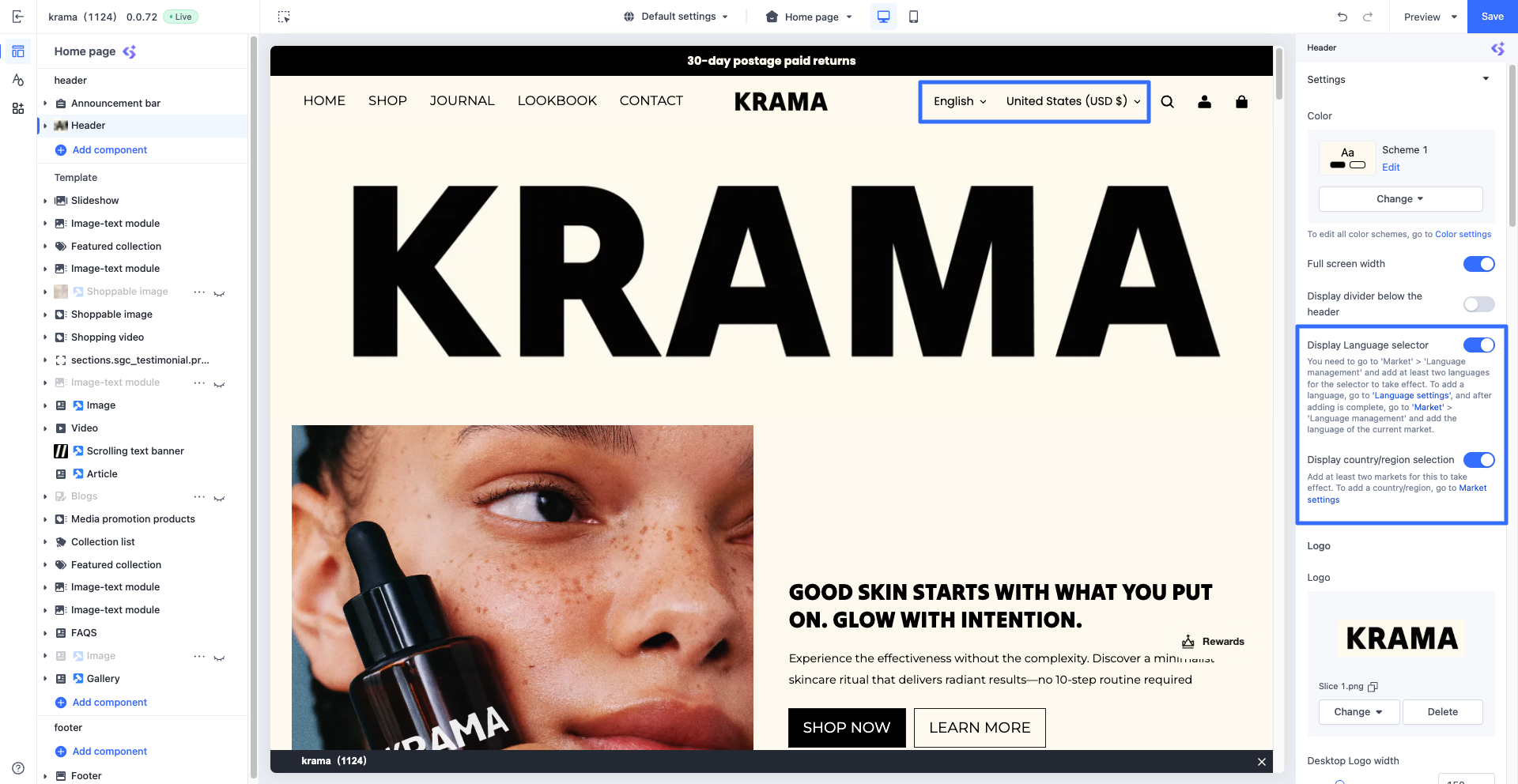
Task: Select desktop preview icon
Action: click(x=883, y=17)
